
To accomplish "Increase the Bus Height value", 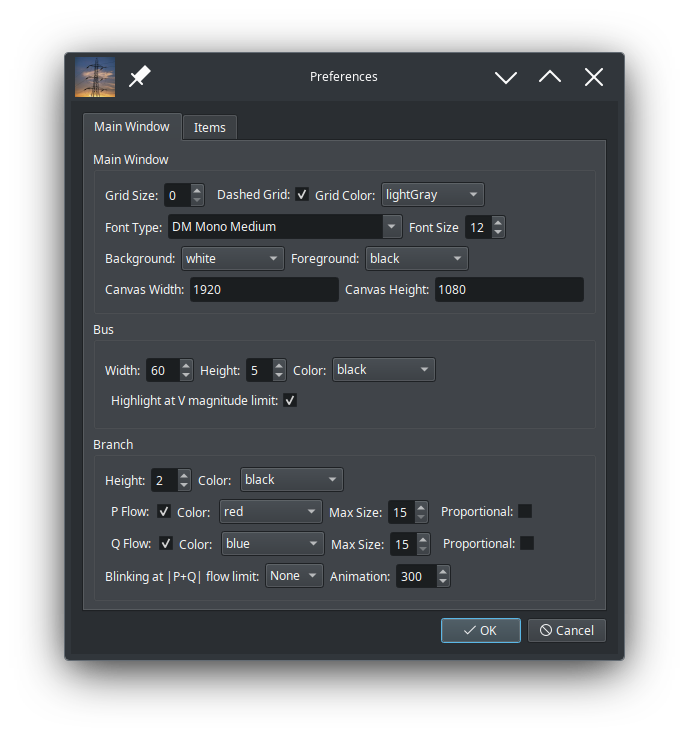I will pos(279,365).
